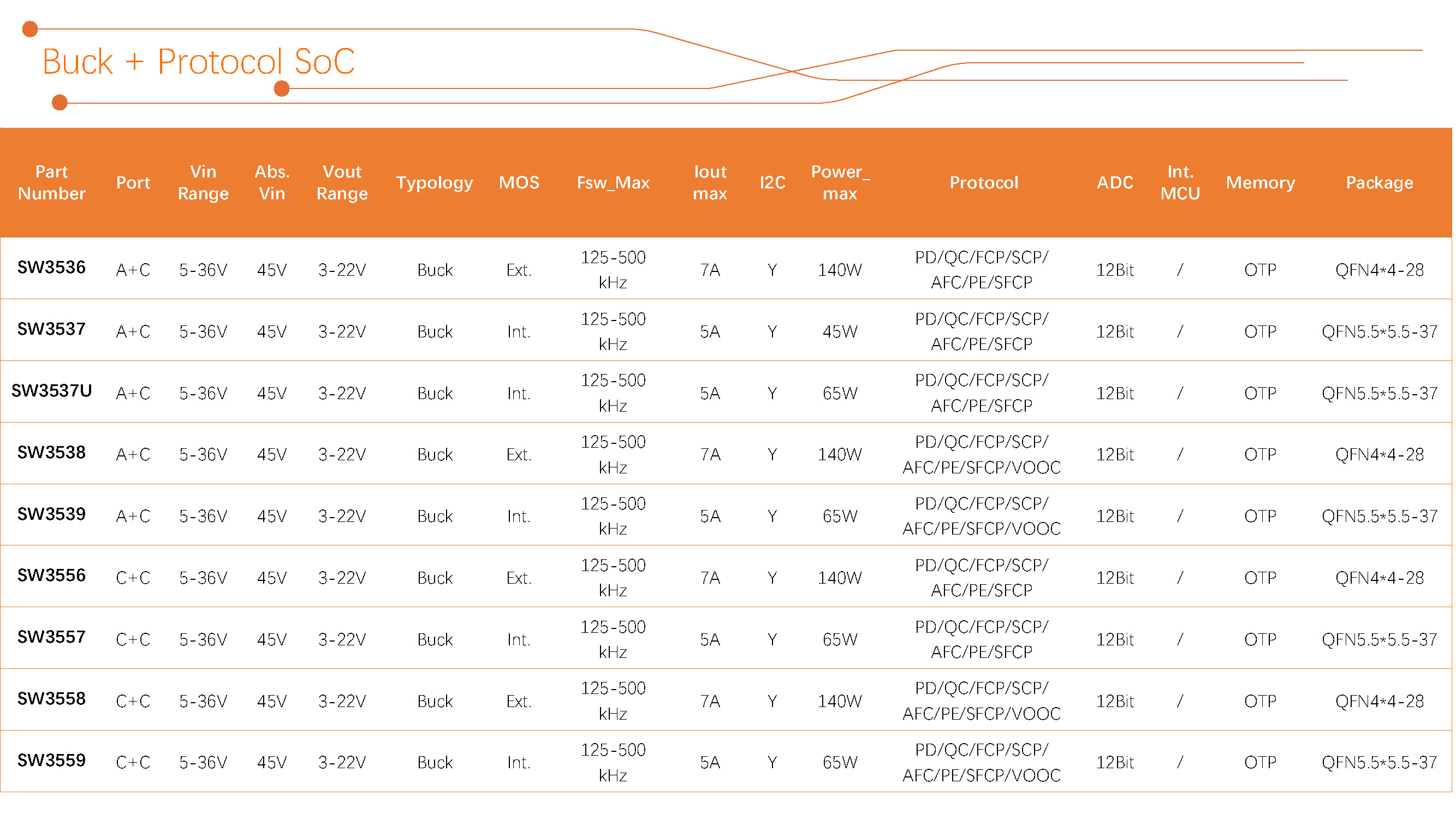Viewport: 1456px width, 819px height.
Task: Click the Abs. Vin column header
Action: (x=272, y=182)
